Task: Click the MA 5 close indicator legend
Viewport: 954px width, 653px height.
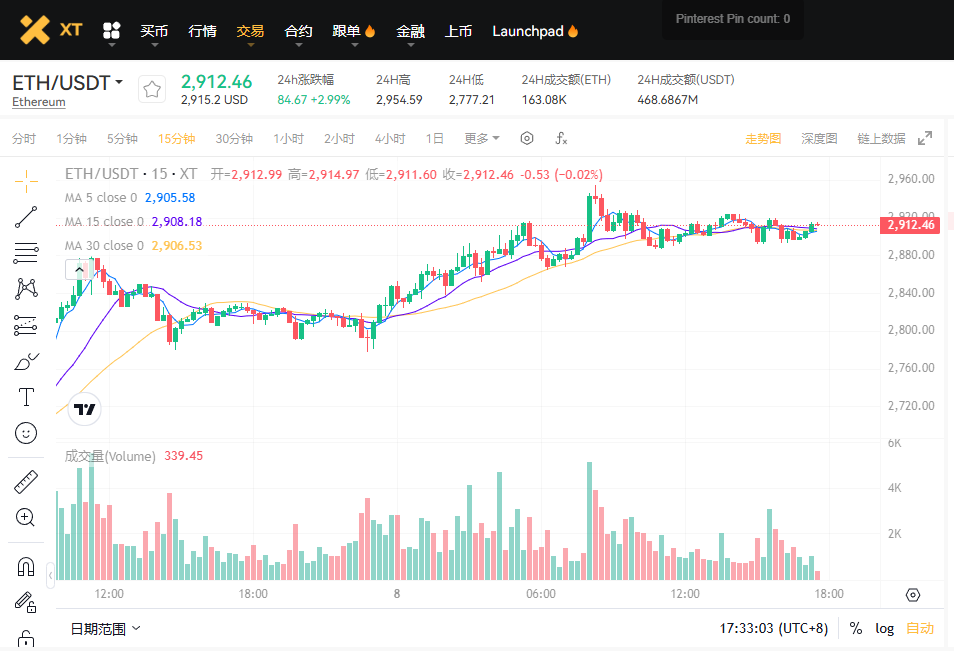Action: coord(130,198)
